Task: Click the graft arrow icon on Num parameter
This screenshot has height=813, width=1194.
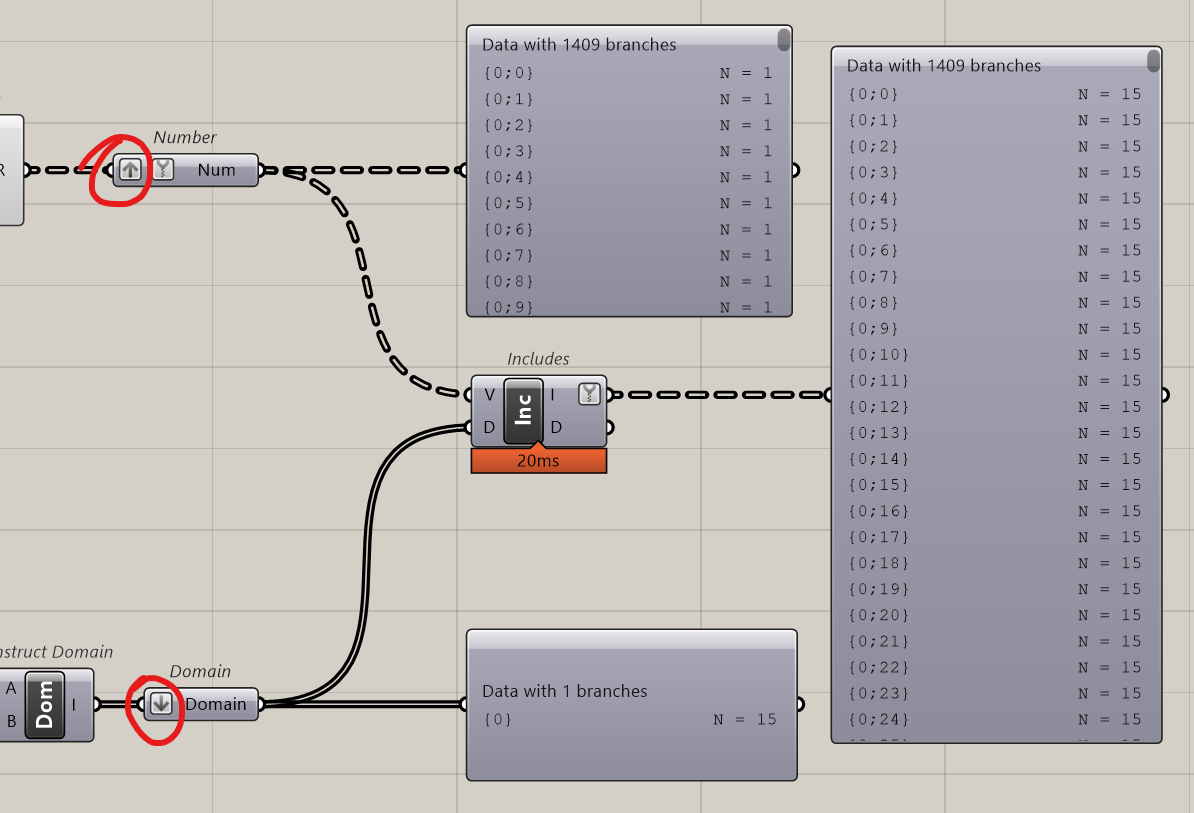Action: [130, 169]
